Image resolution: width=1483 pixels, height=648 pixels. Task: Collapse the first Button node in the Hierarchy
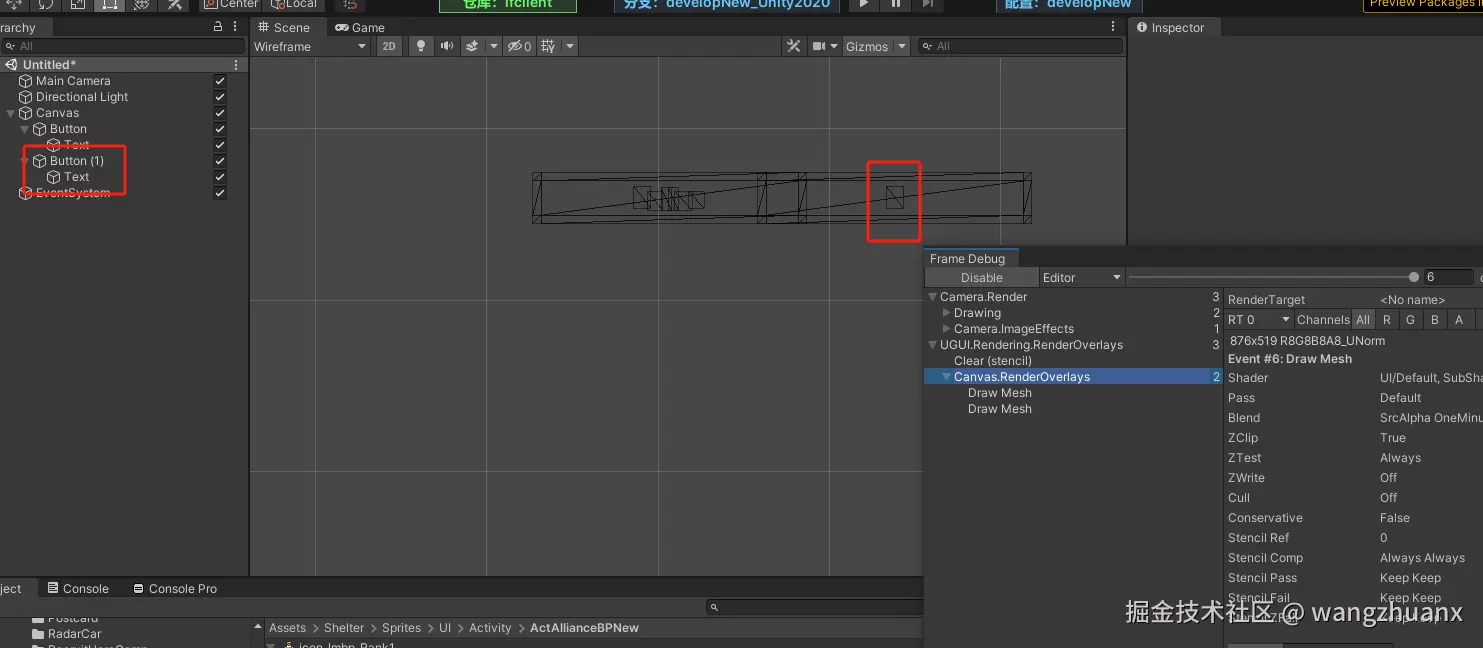click(x=25, y=129)
